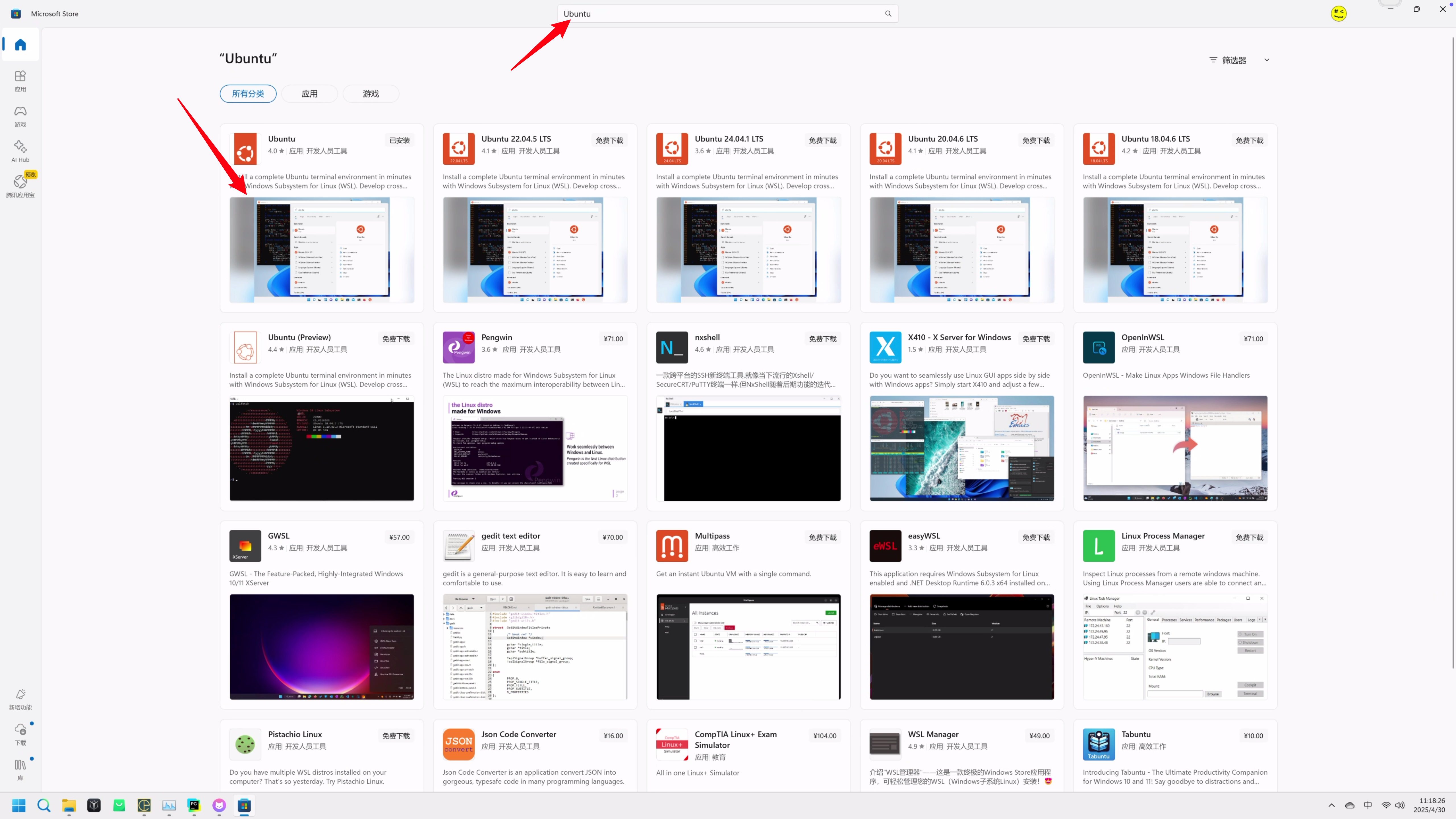Click the easyWSL app icon
The image size is (1456, 819).
pos(885,546)
